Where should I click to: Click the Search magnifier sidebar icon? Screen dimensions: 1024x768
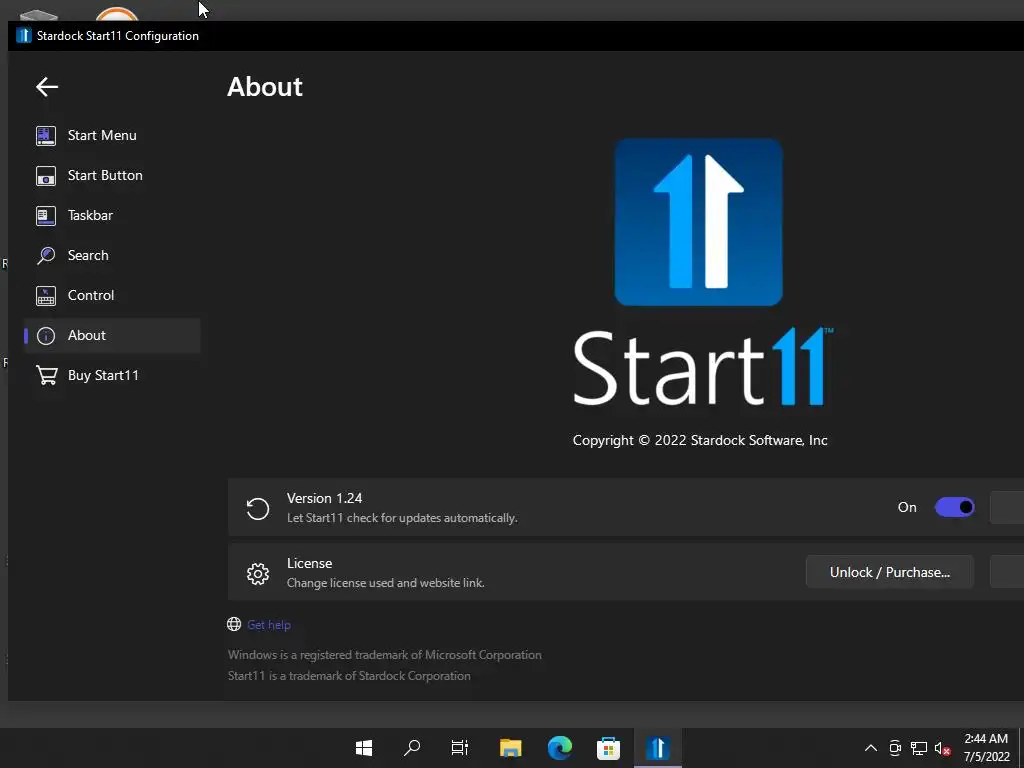point(46,255)
